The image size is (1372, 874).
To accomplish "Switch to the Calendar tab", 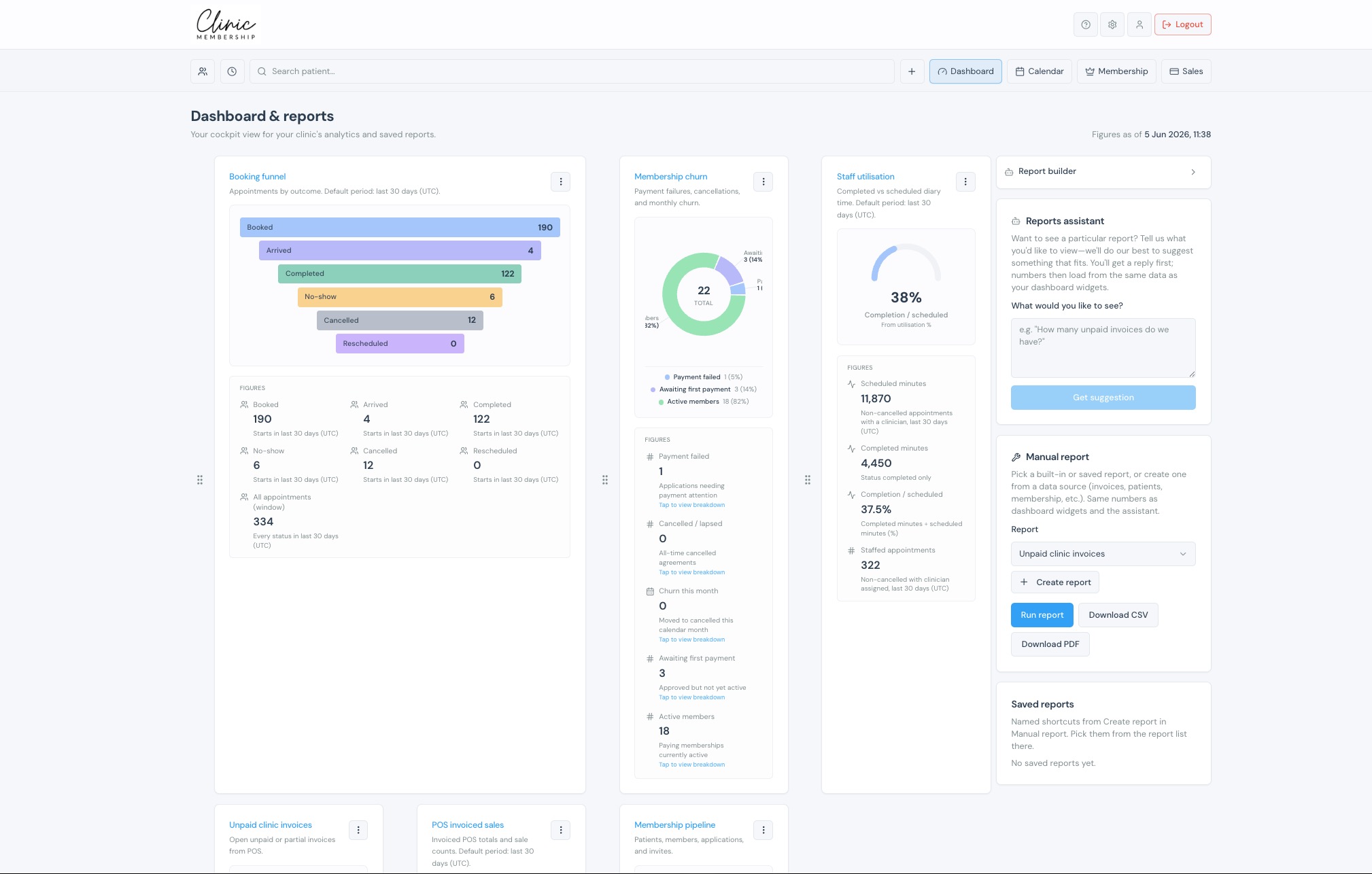I will tap(1040, 71).
